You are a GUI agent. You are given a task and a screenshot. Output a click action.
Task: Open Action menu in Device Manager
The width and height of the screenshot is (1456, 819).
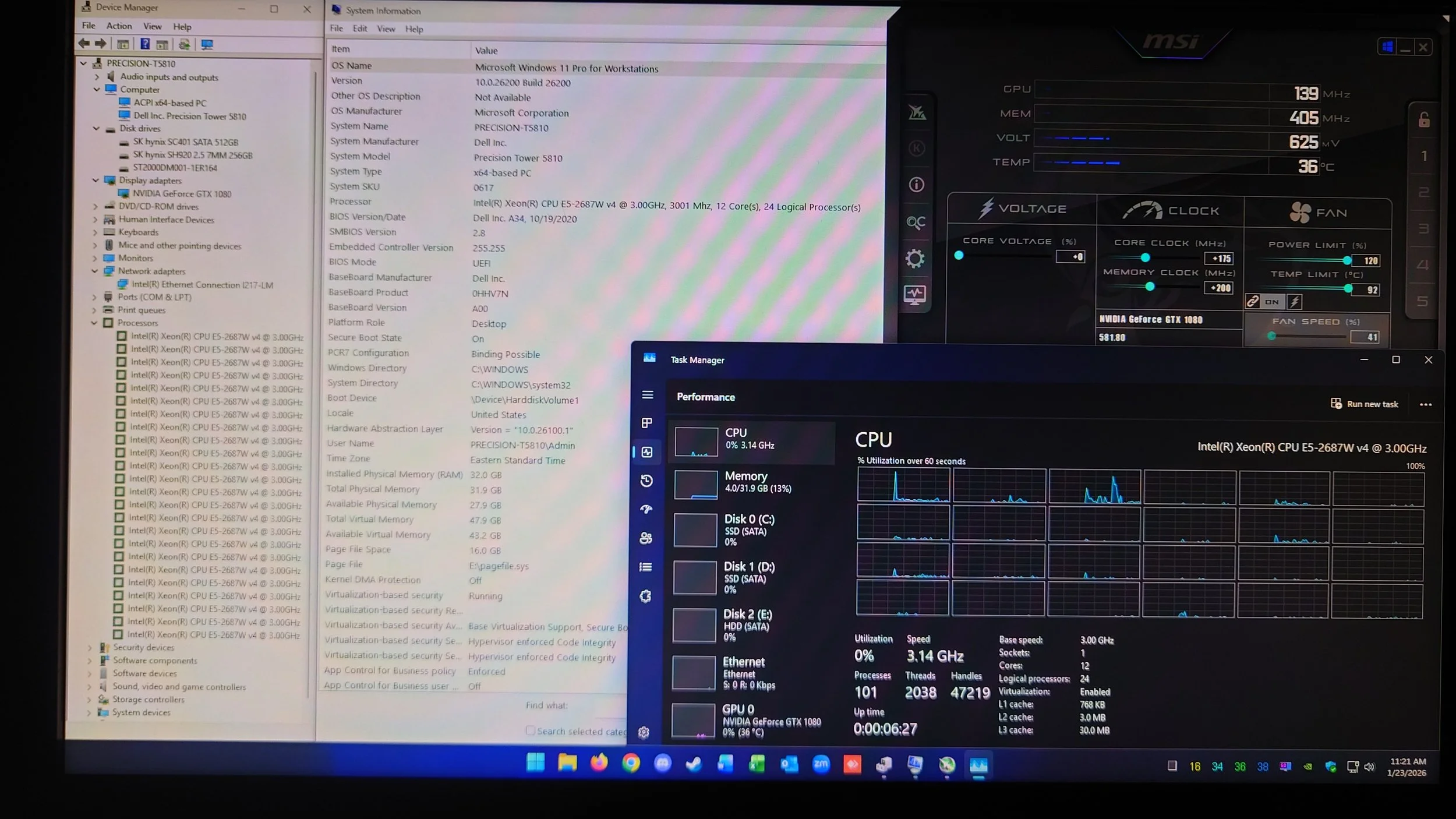(119, 26)
